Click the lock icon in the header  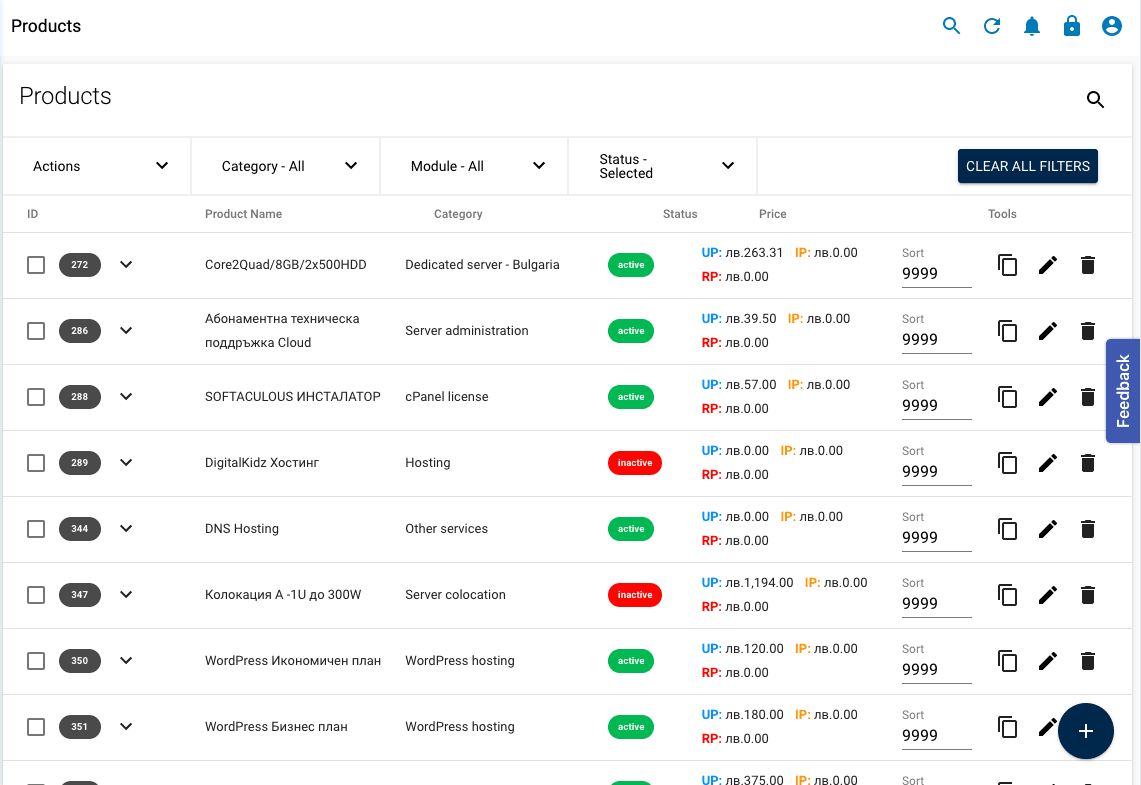1071,26
